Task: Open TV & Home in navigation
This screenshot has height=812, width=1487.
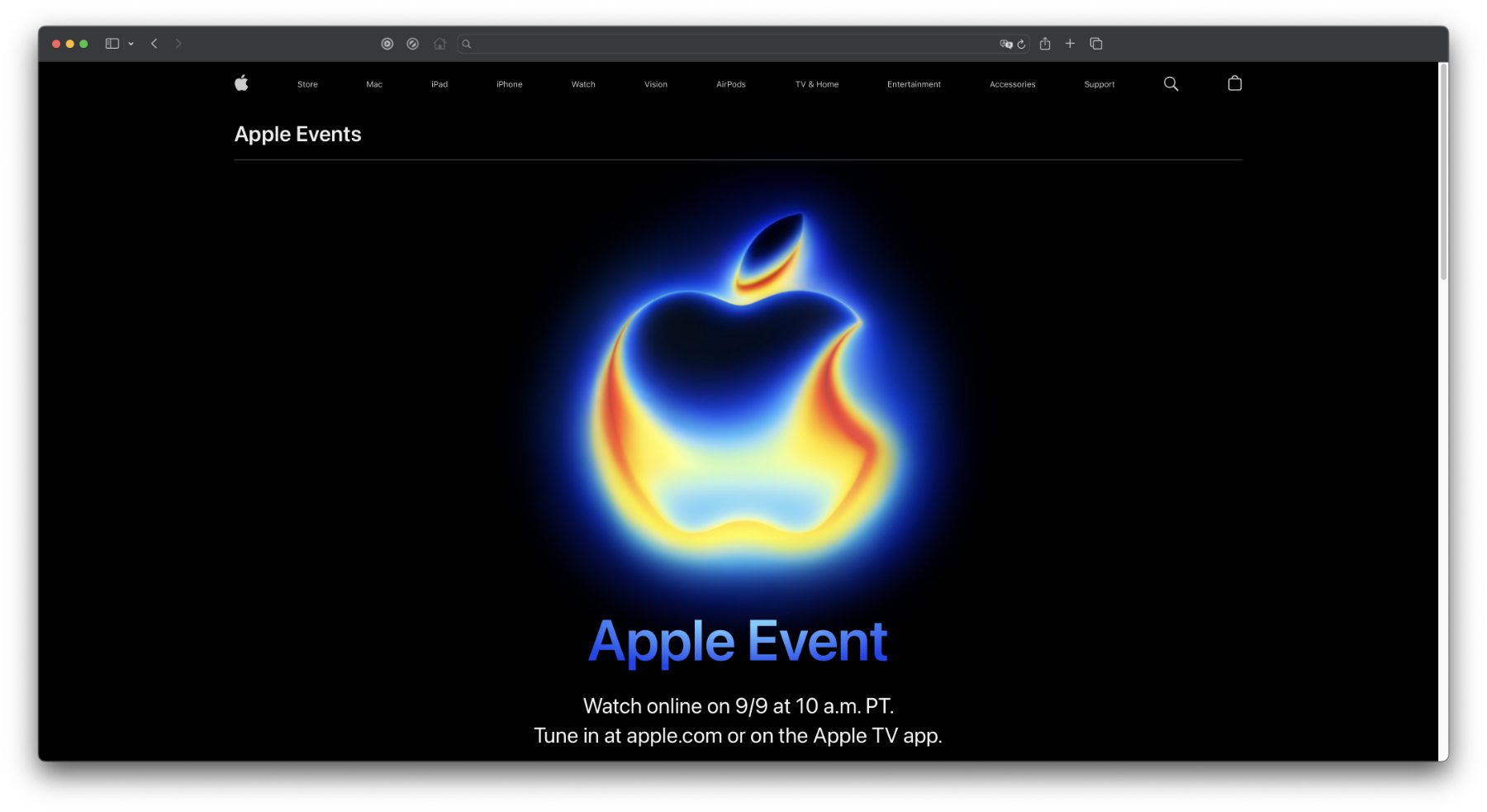Action: 816,84
